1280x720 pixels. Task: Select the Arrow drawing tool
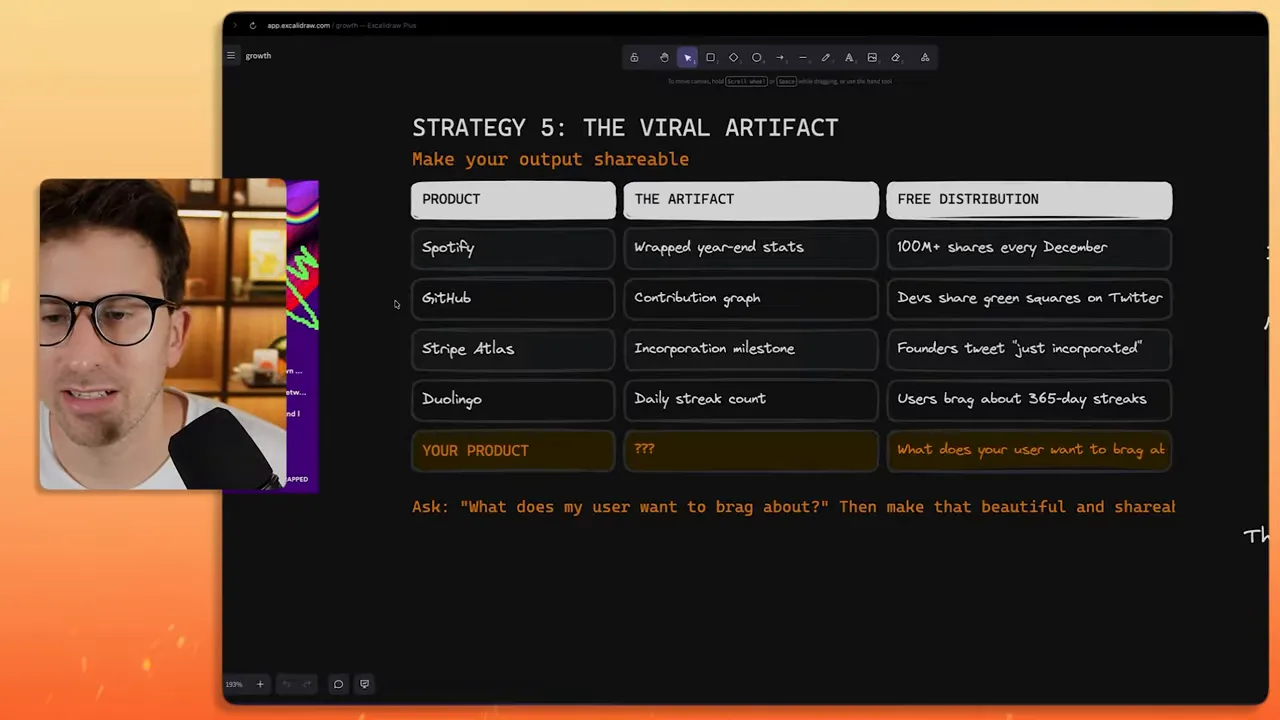tap(780, 58)
